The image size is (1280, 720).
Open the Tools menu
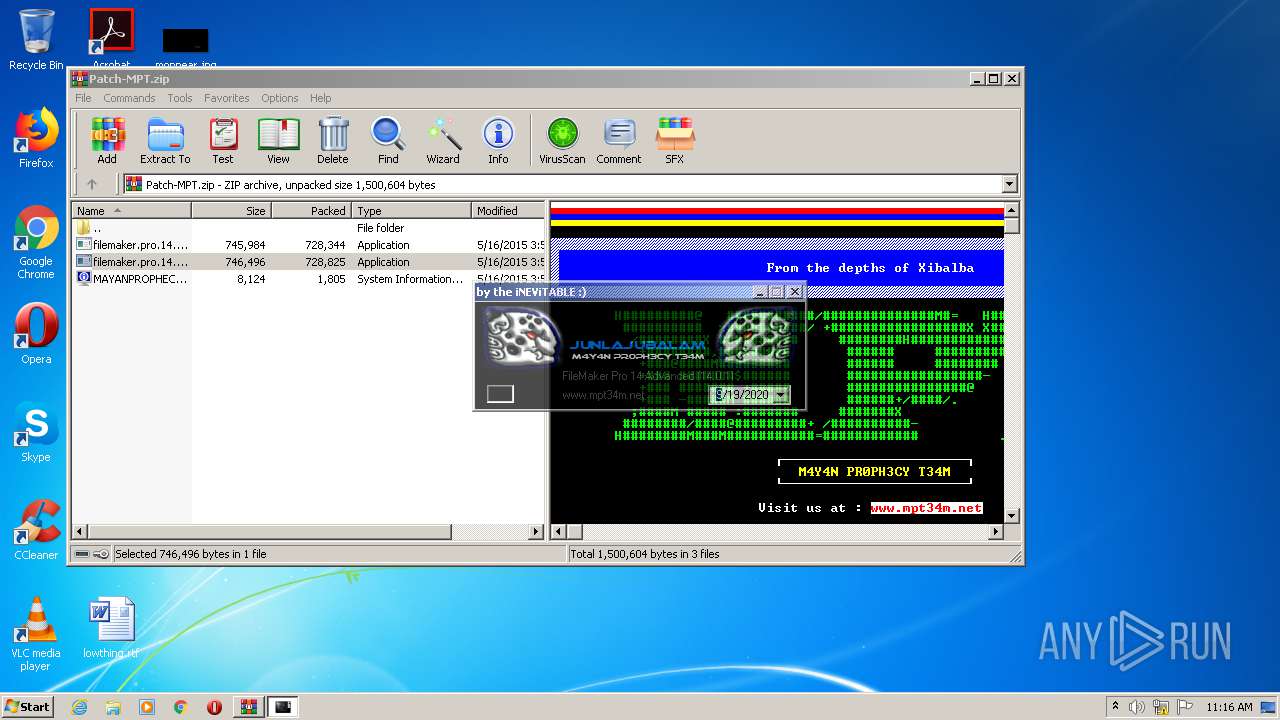tap(180, 98)
